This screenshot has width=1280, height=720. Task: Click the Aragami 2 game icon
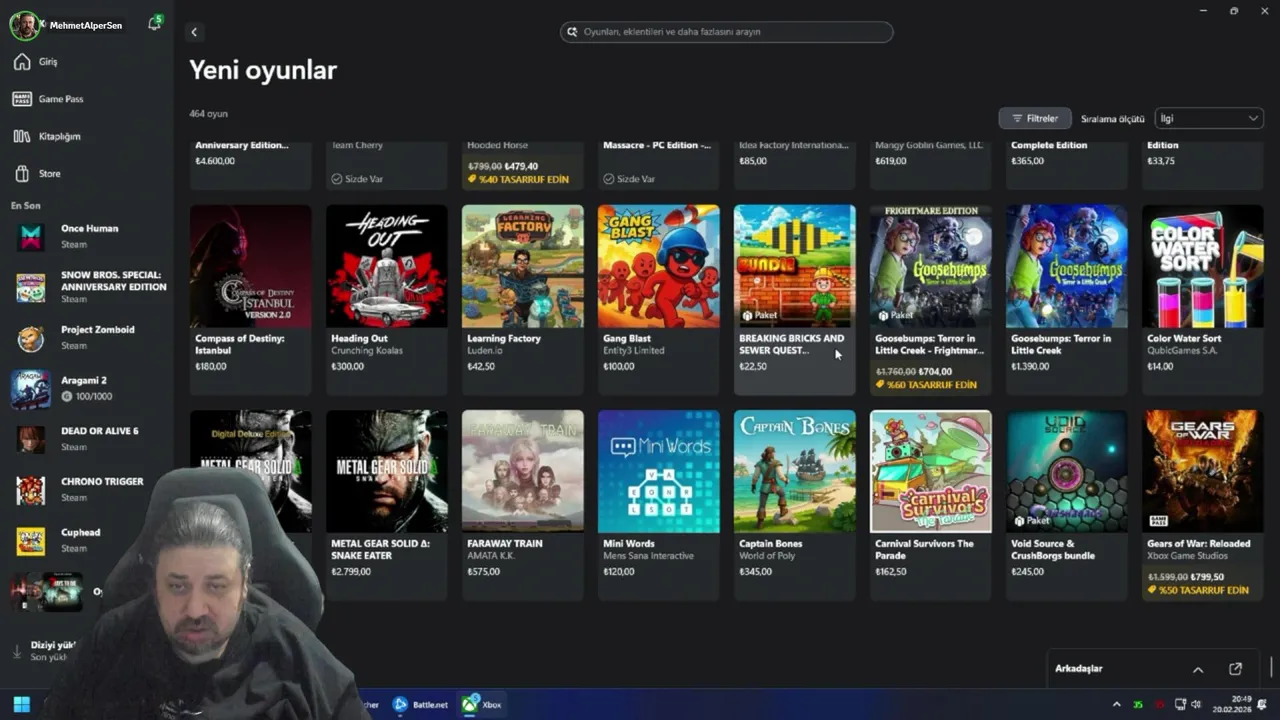coord(30,389)
